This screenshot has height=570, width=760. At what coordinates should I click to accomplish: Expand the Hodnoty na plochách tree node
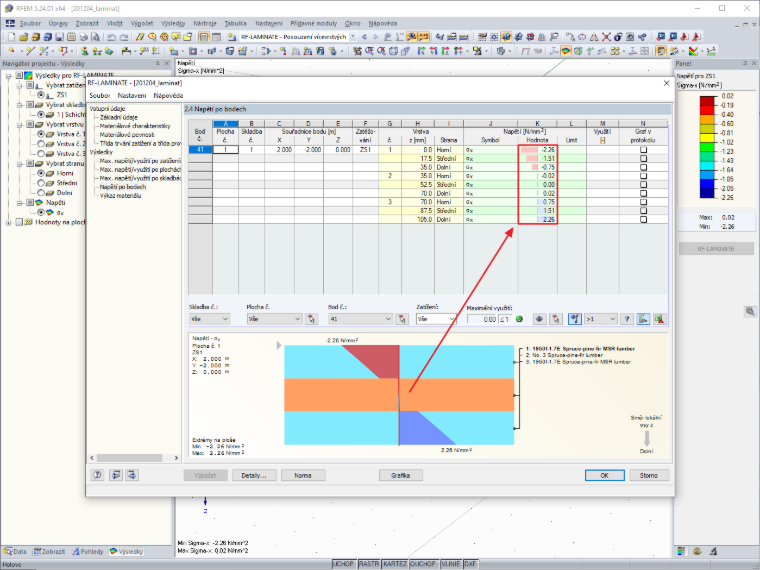(8, 222)
